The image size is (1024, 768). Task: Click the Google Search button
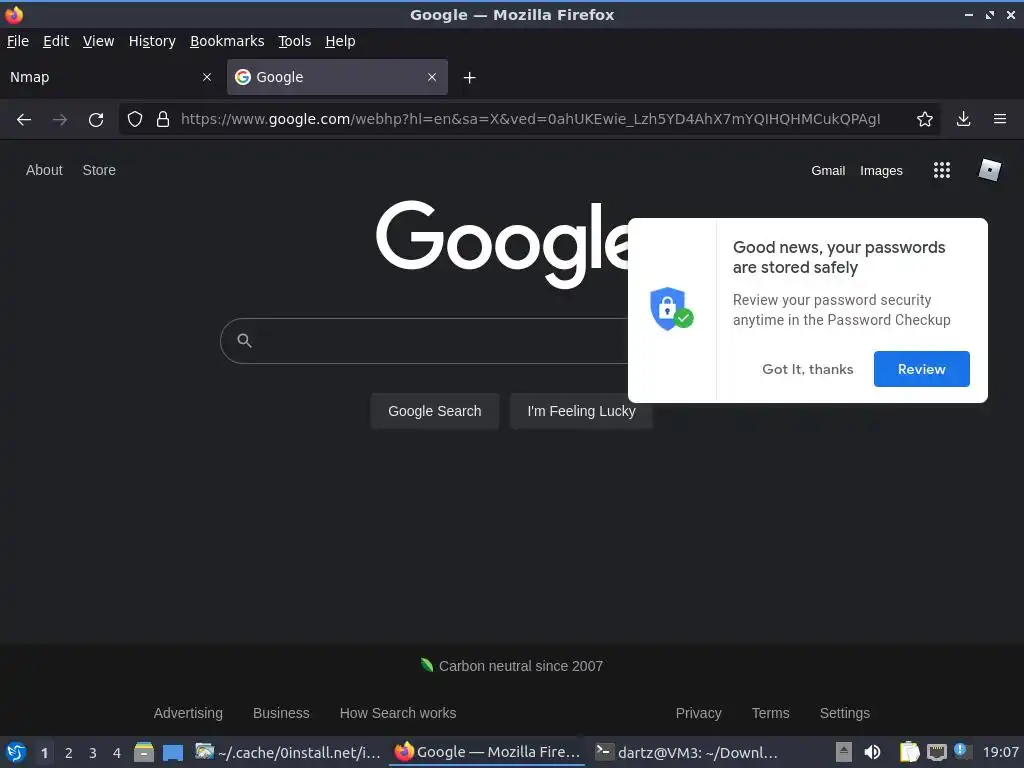pyautogui.click(x=434, y=411)
